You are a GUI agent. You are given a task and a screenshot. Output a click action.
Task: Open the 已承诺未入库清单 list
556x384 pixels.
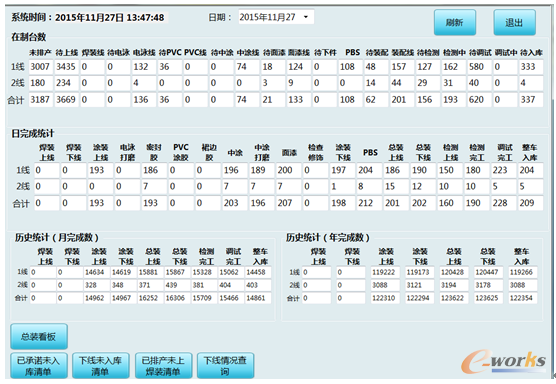pyautogui.click(x=39, y=366)
